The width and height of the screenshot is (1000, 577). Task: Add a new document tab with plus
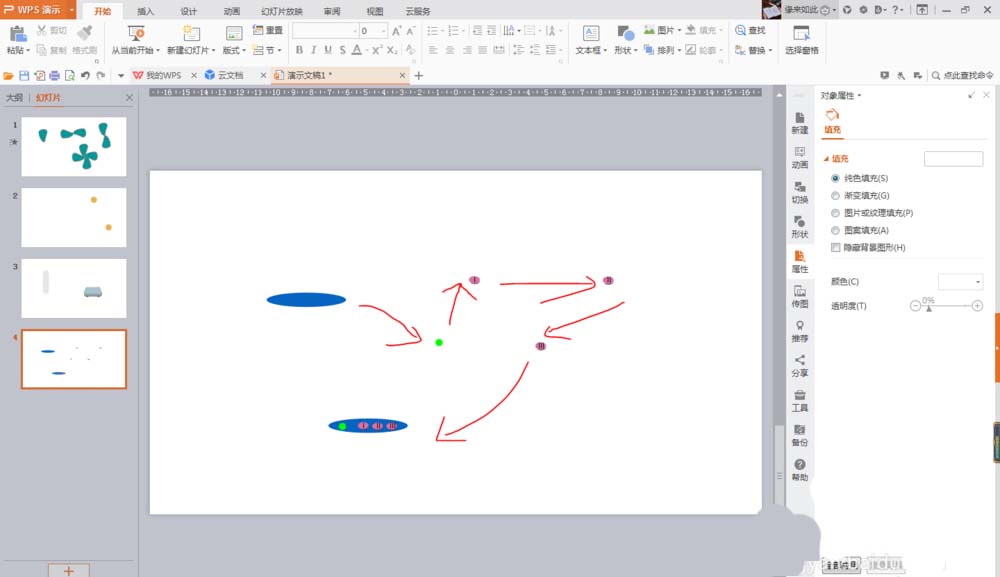419,75
